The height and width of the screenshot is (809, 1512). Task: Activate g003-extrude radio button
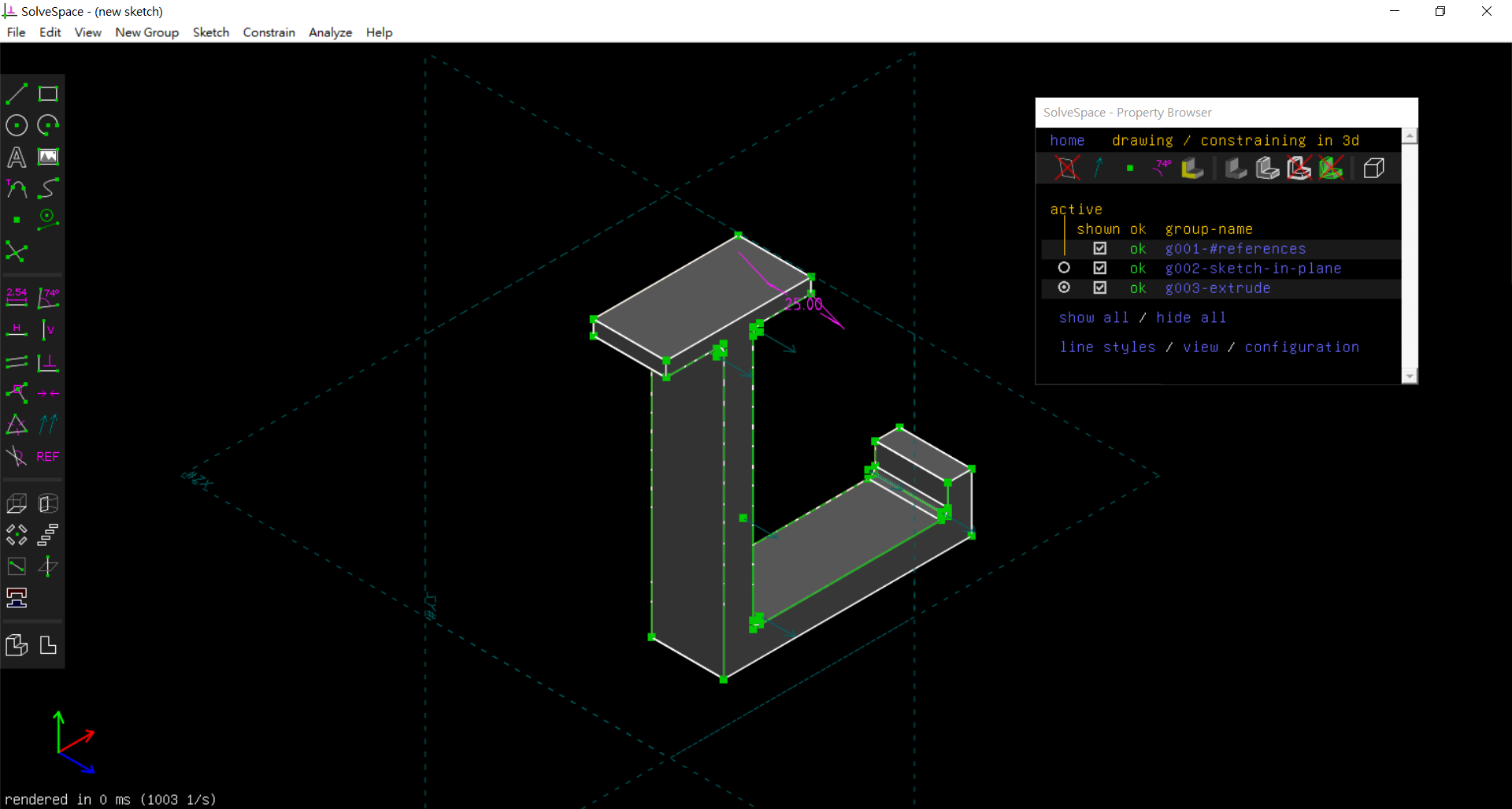tap(1064, 288)
